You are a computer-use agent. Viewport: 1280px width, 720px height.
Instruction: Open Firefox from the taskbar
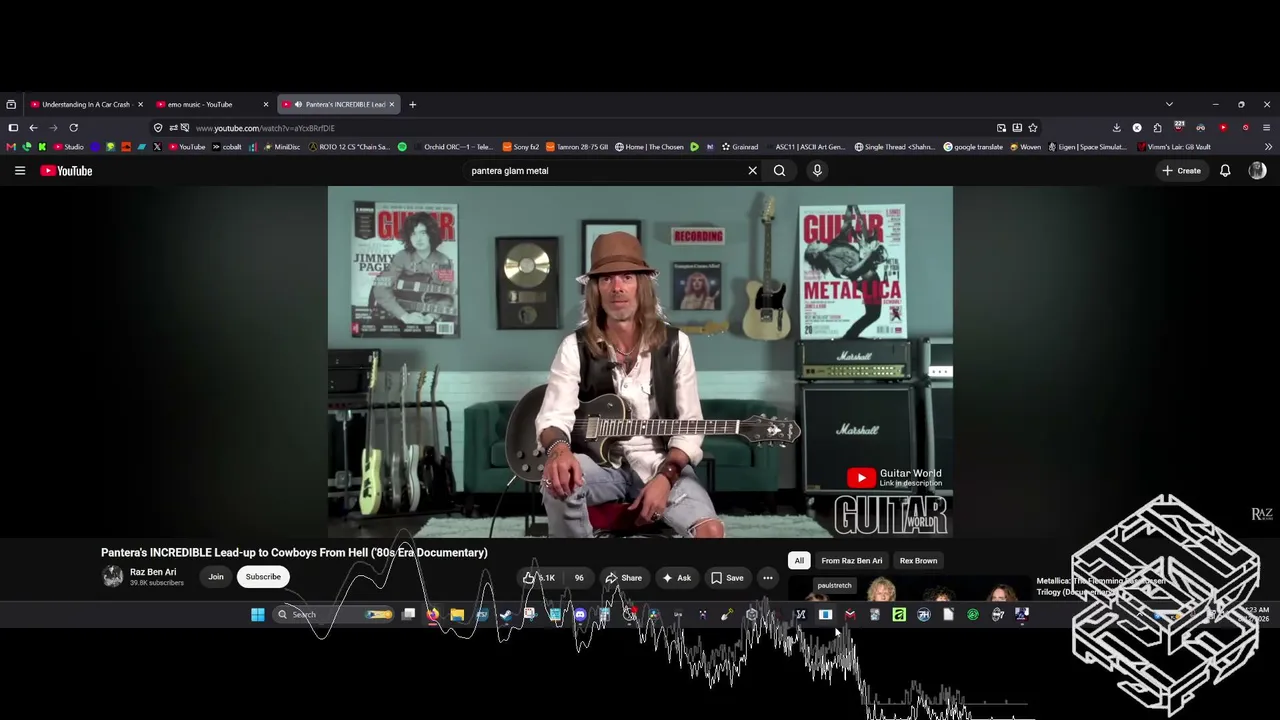coord(433,615)
